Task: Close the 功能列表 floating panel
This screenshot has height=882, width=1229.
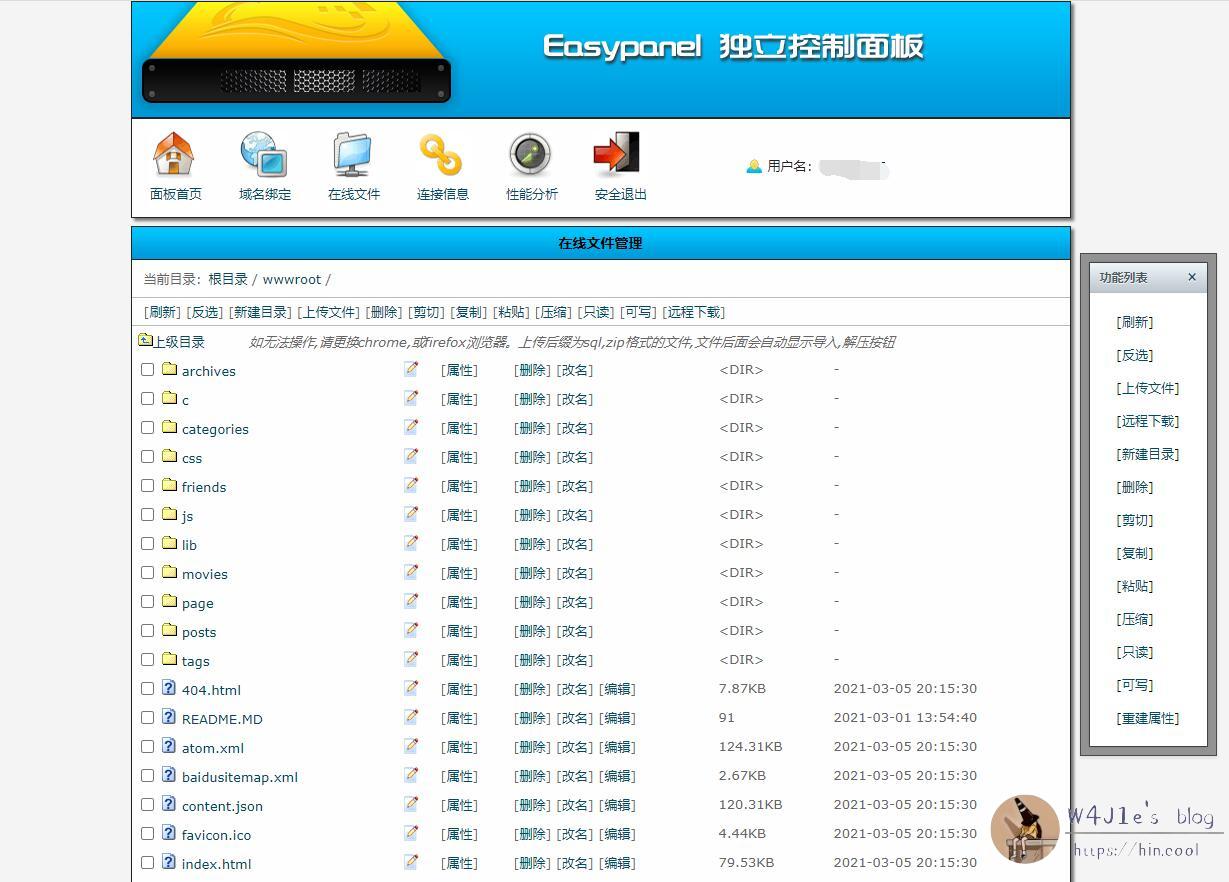Action: pyautogui.click(x=1191, y=277)
